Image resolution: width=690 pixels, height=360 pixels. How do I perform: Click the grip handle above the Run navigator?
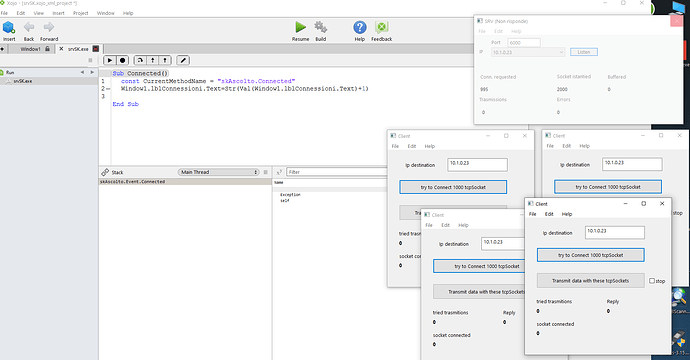[x=90, y=60]
